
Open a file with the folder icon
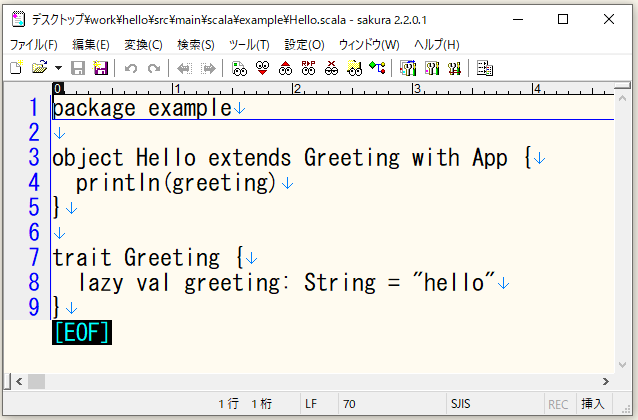(39, 68)
